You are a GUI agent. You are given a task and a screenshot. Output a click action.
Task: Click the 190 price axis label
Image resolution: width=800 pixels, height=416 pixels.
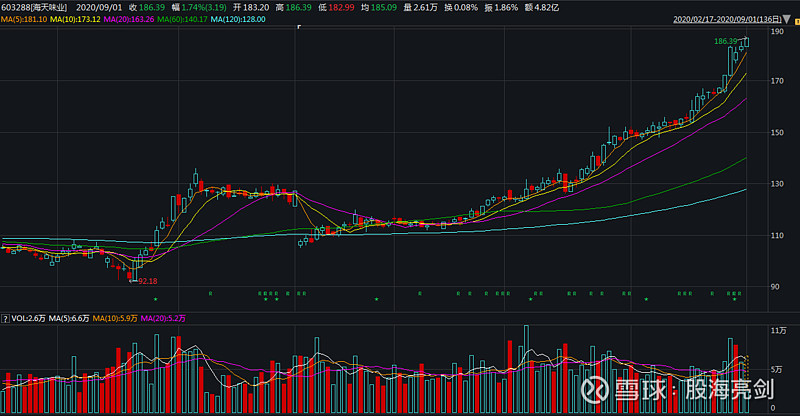777,32
